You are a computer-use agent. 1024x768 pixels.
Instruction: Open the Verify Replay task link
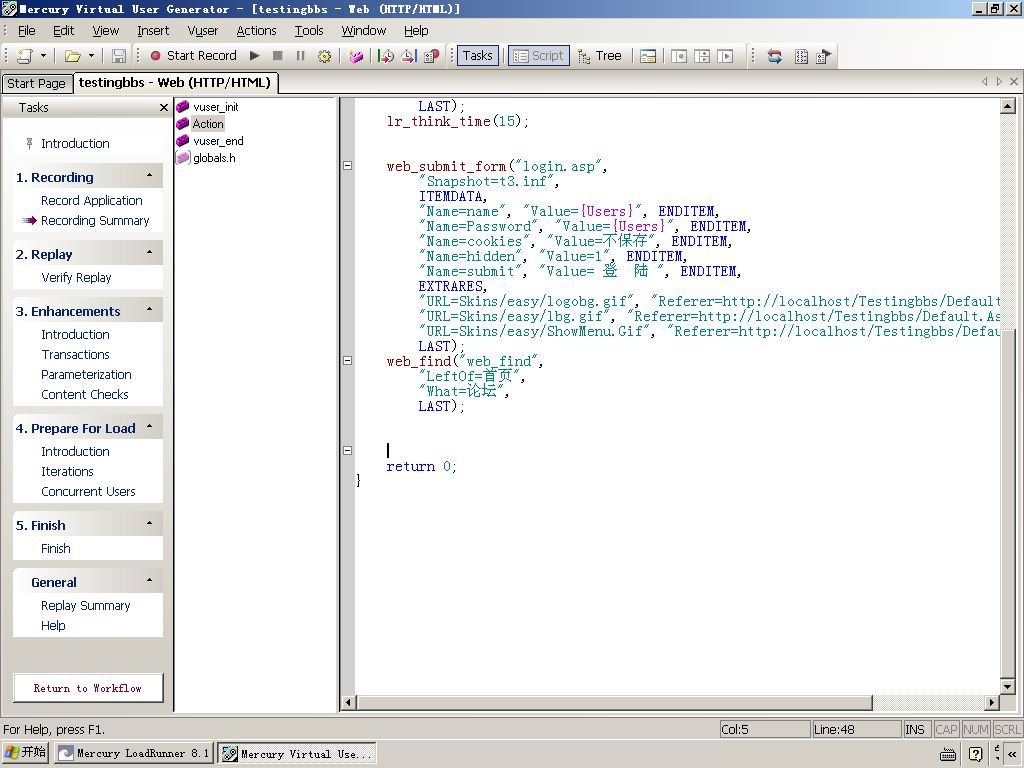[76, 278]
